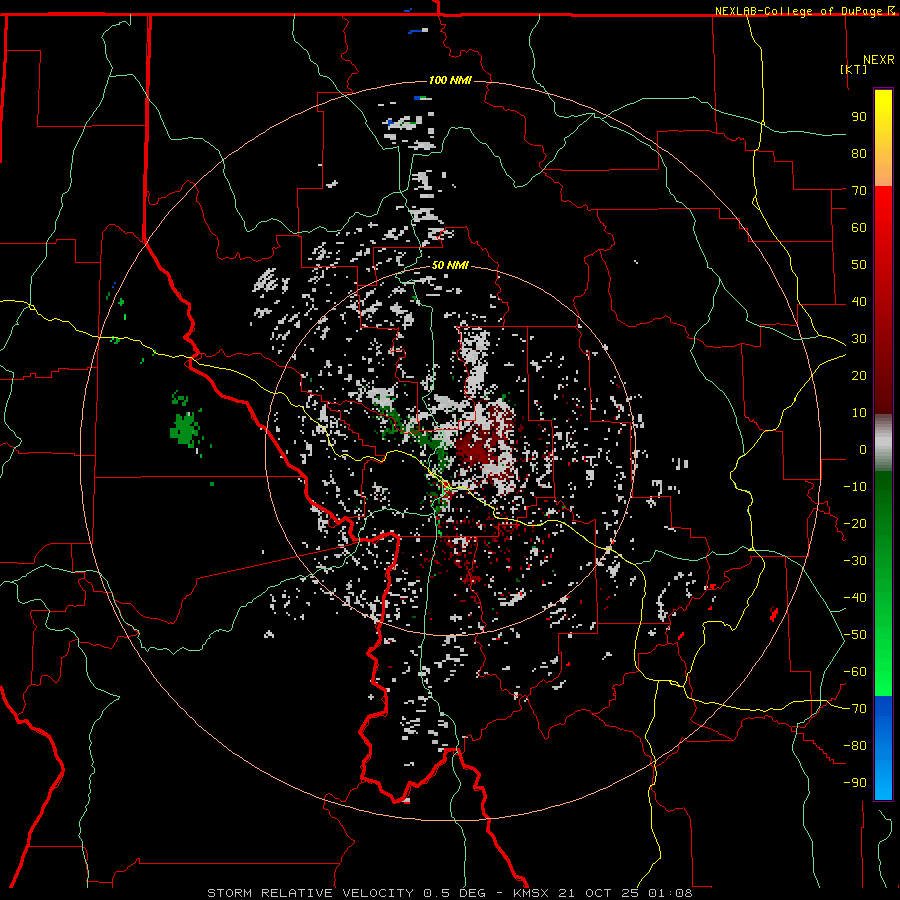Click the NEXLAB-College of DuPage credit text
This screenshot has width=900, height=900.
pyautogui.click(x=800, y=11)
